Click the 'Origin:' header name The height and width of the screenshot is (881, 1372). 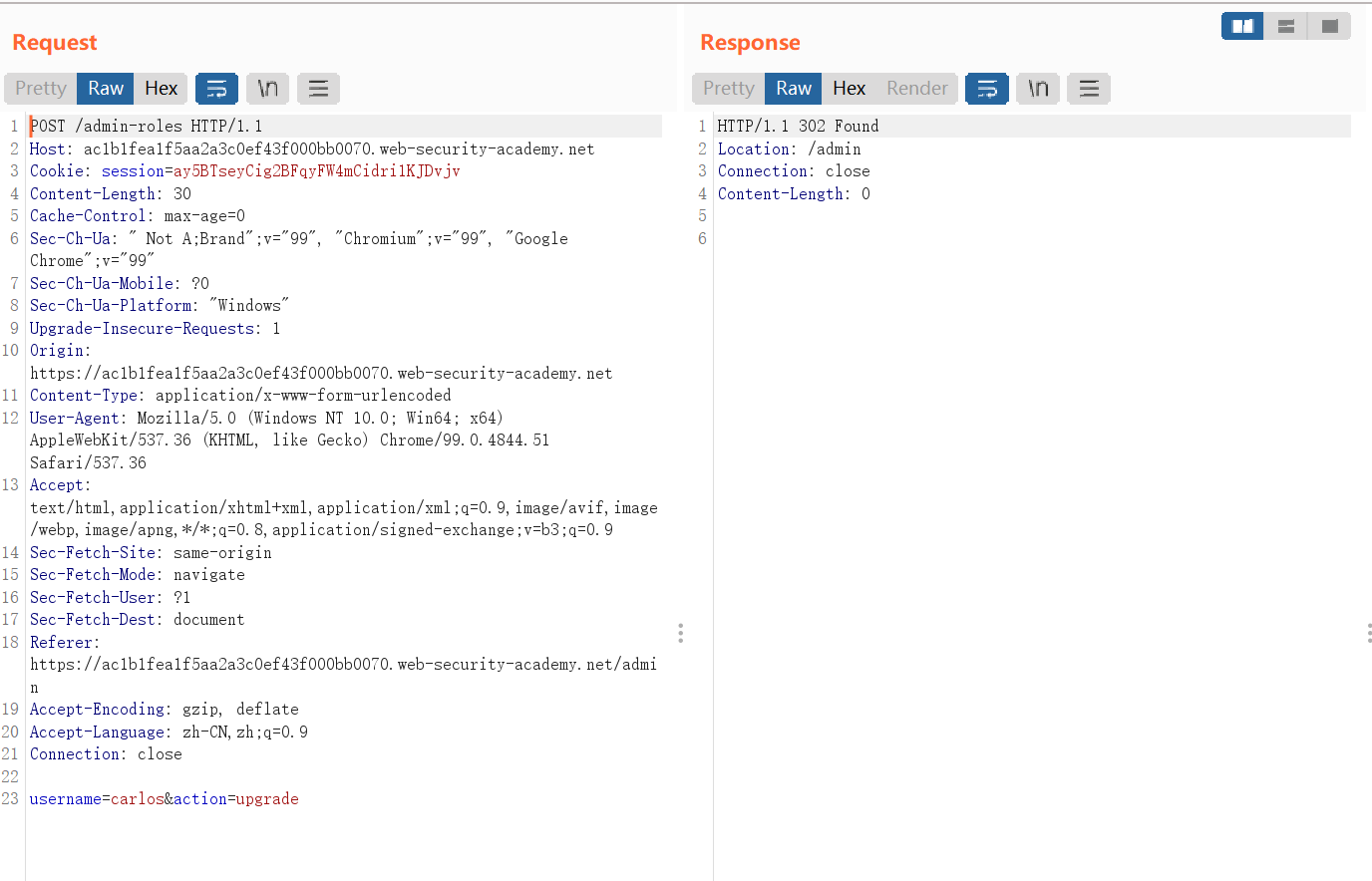pos(60,351)
